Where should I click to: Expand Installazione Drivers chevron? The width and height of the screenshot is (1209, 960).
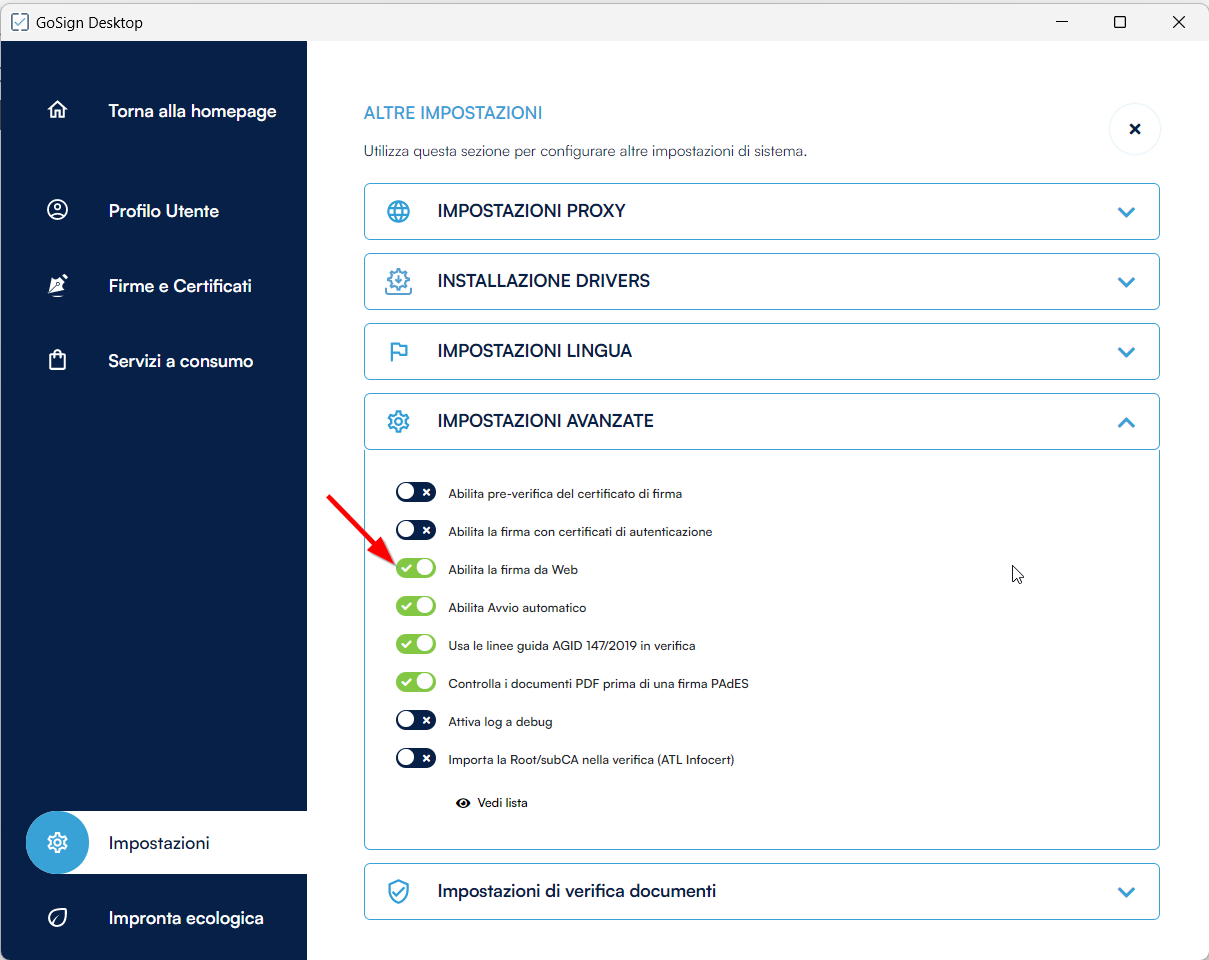1126,282
